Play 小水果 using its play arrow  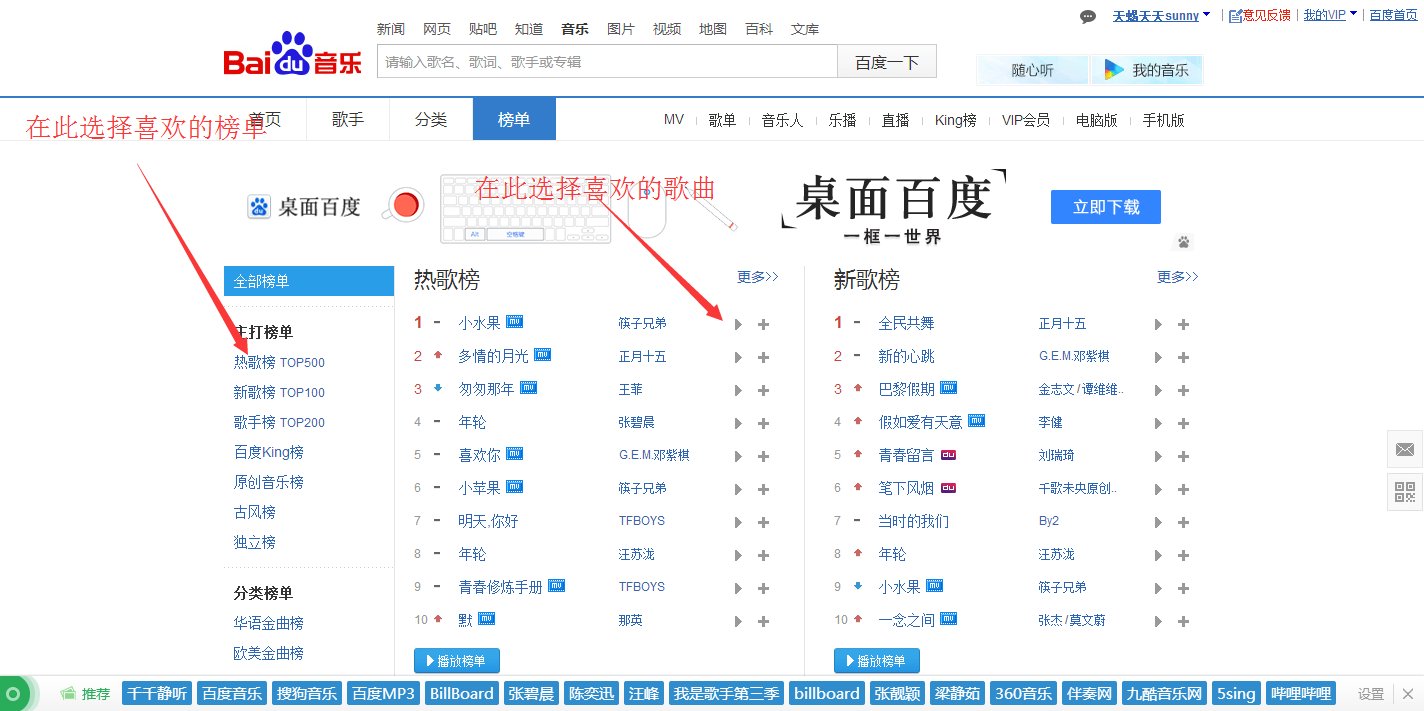point(737,323)
